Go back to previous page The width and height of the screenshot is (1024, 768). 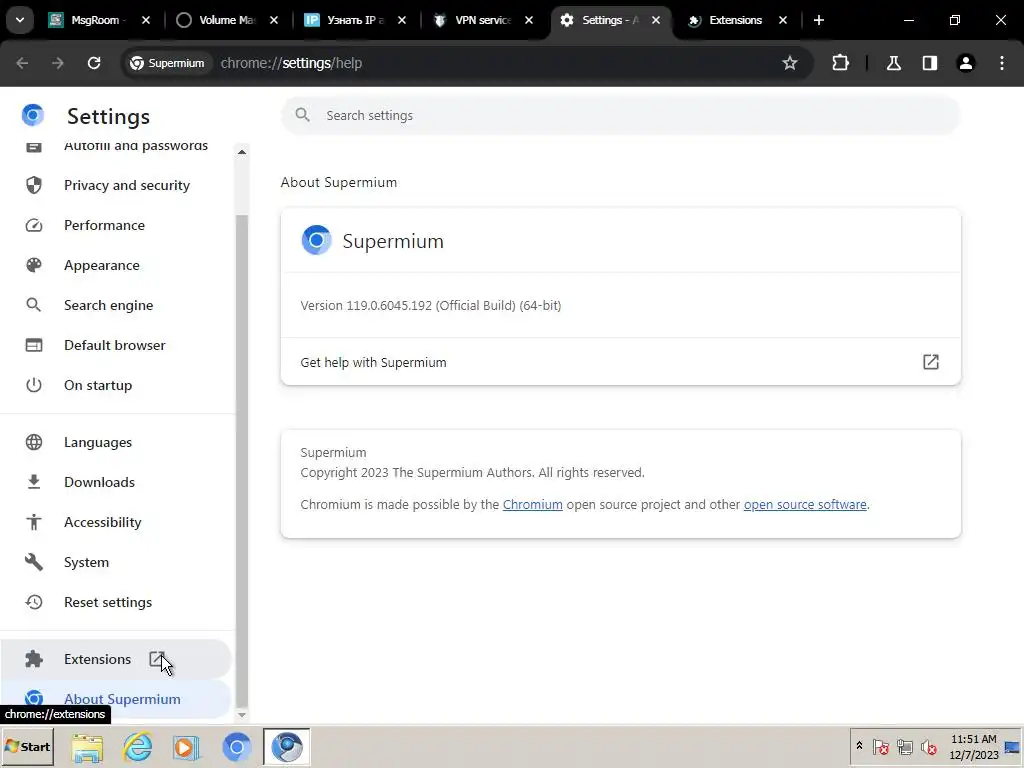click(x=22, y=63)
